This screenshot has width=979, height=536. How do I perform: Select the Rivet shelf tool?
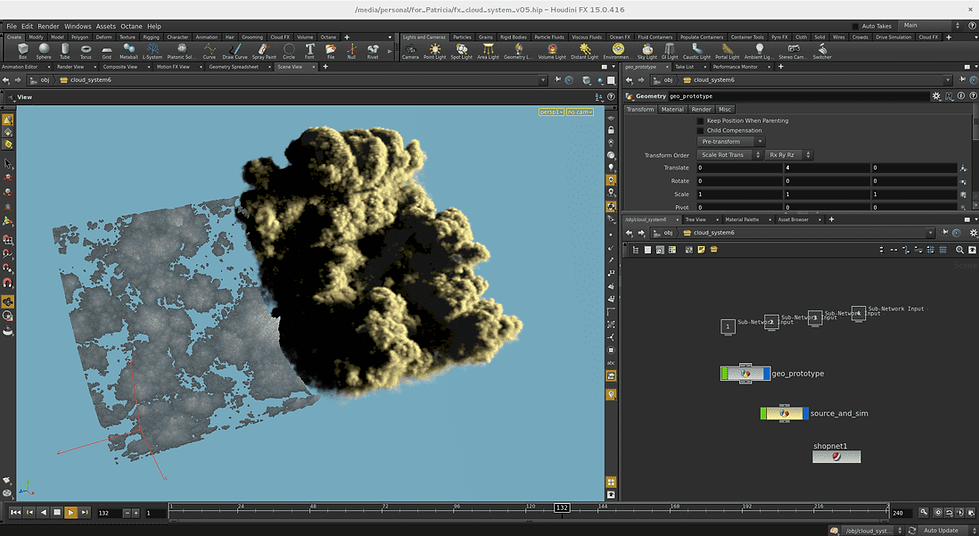[x=373, y=51]
